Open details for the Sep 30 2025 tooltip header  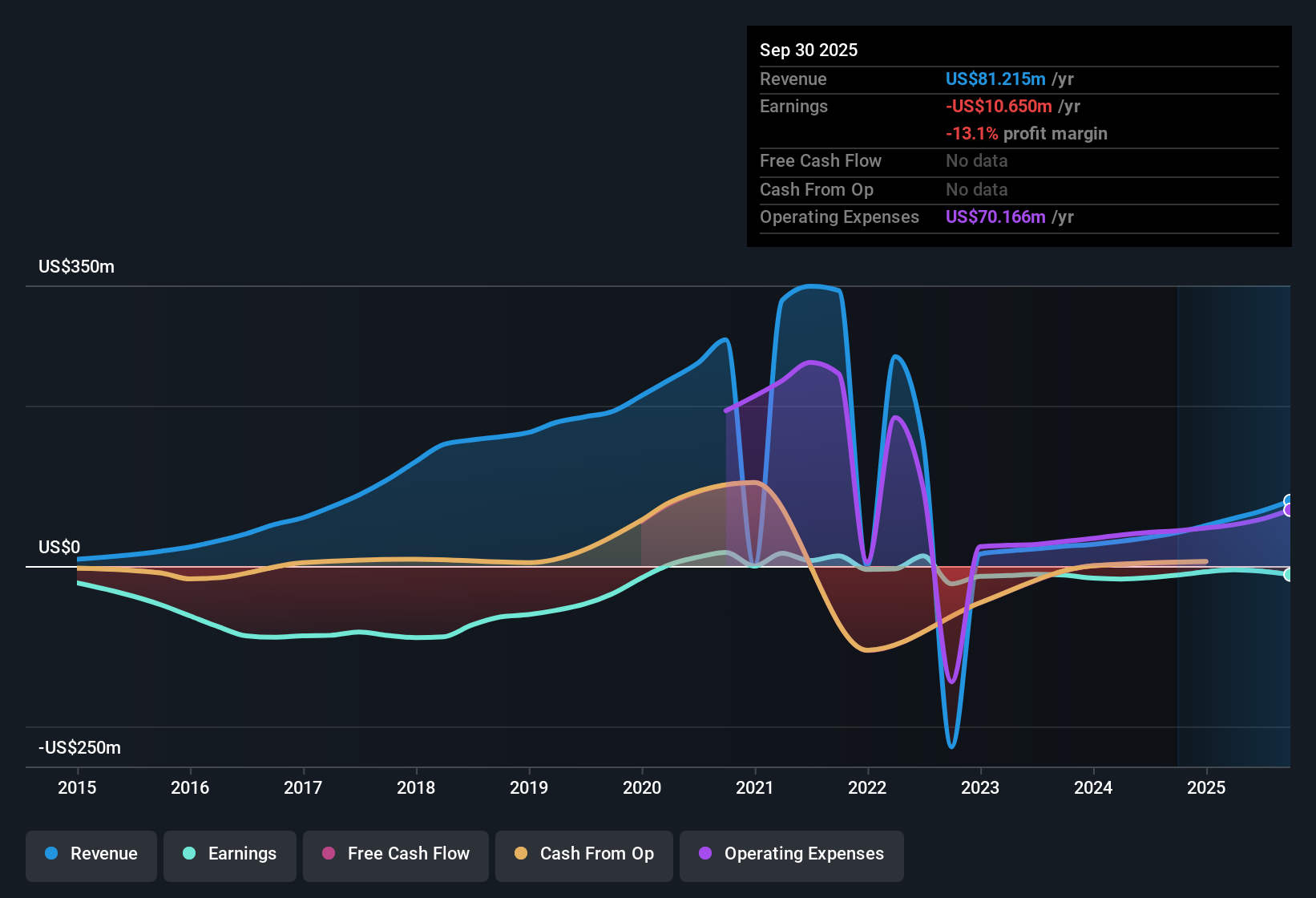[x=809, y=50]
